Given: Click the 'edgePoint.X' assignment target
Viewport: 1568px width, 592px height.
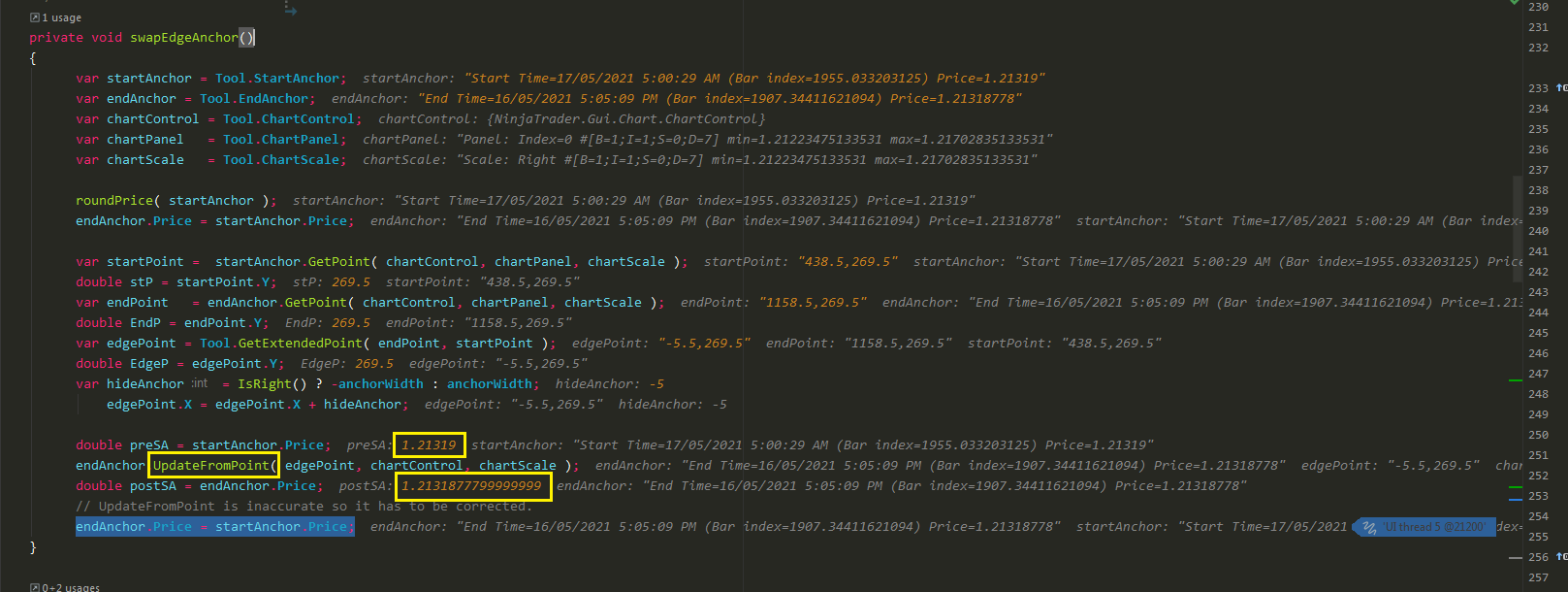Looking at the screenshot, I should [149, 405].
